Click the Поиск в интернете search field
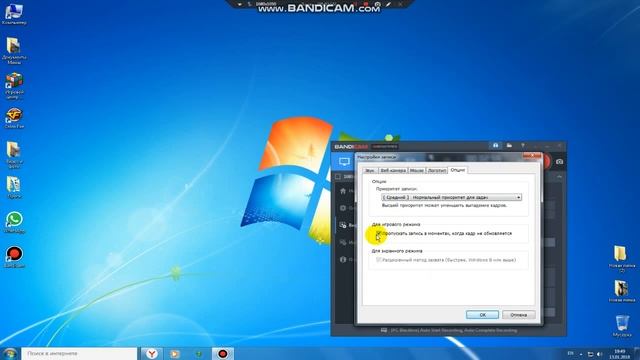The height and width of the screenshot is (360, 640). click(x=79, y=353)
